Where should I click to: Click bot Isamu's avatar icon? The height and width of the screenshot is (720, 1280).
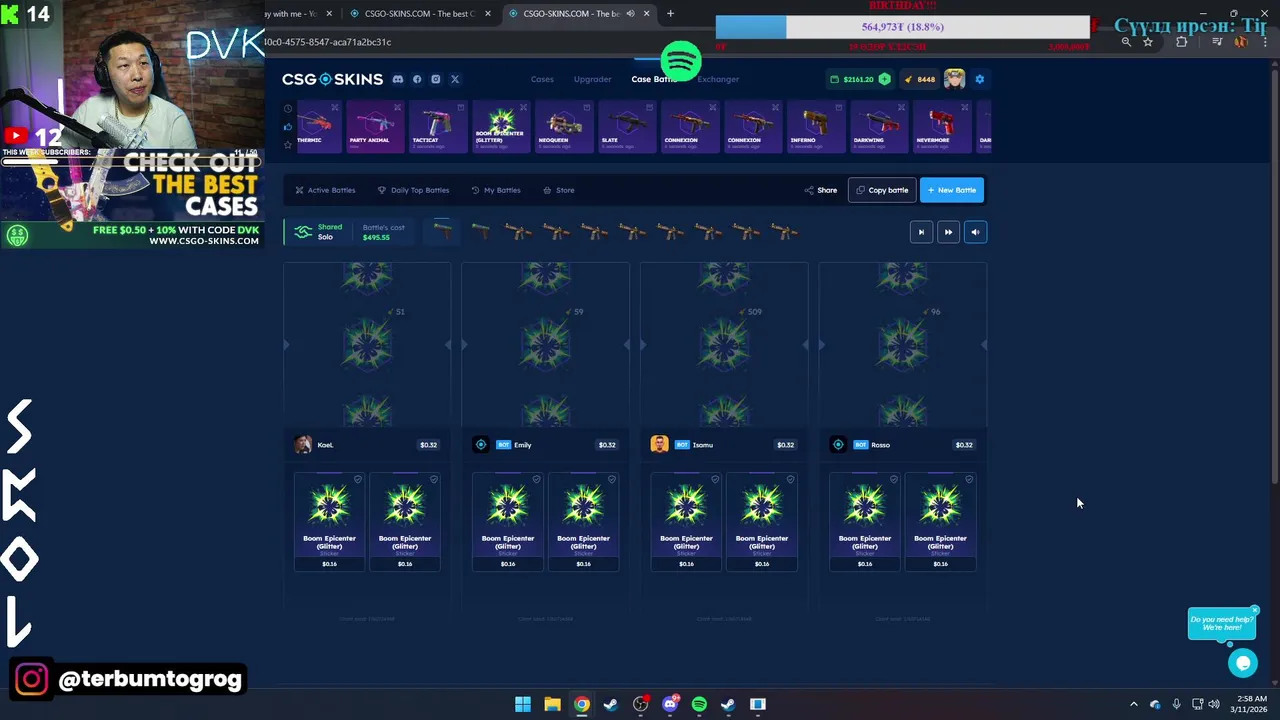pos(659,445)
